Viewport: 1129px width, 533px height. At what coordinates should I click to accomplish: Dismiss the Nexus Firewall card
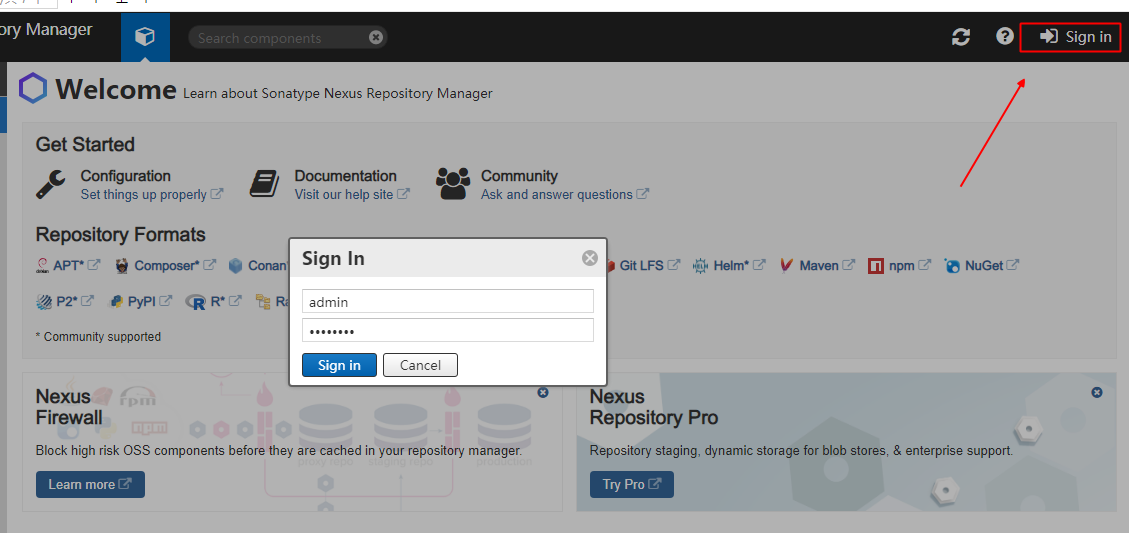click(x=543, y=393)
